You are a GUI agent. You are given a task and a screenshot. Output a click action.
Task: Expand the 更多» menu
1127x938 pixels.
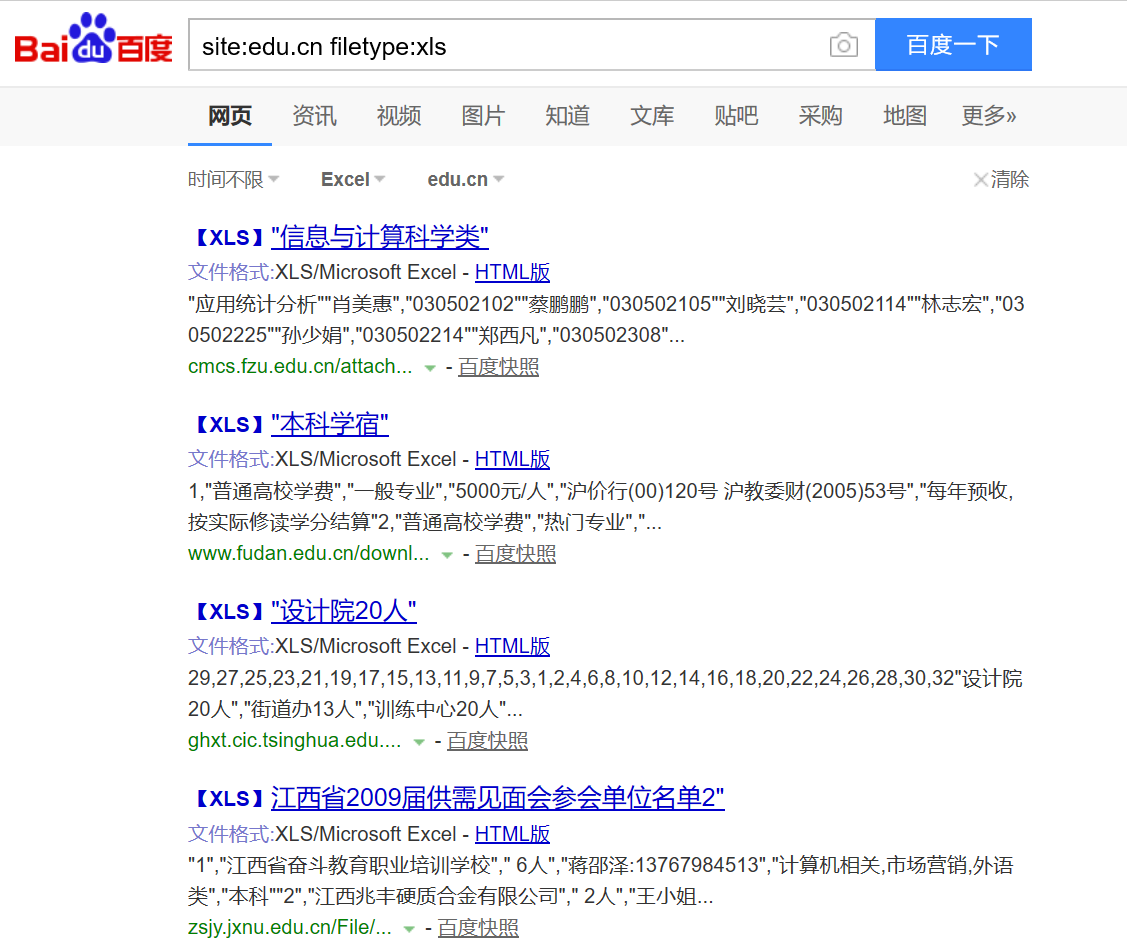[x=988, y=116]
